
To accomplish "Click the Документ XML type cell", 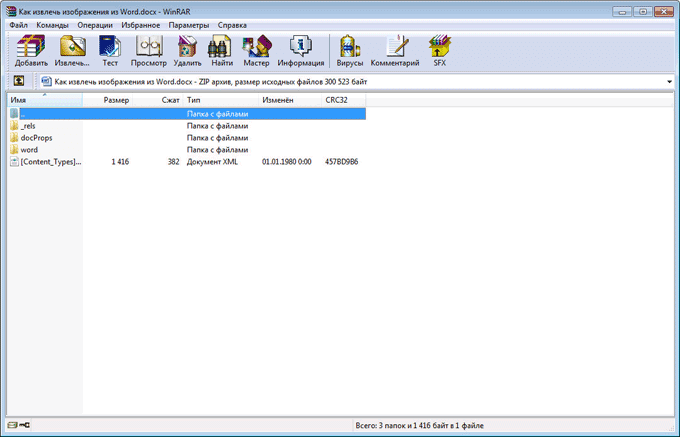I will 212,162.
